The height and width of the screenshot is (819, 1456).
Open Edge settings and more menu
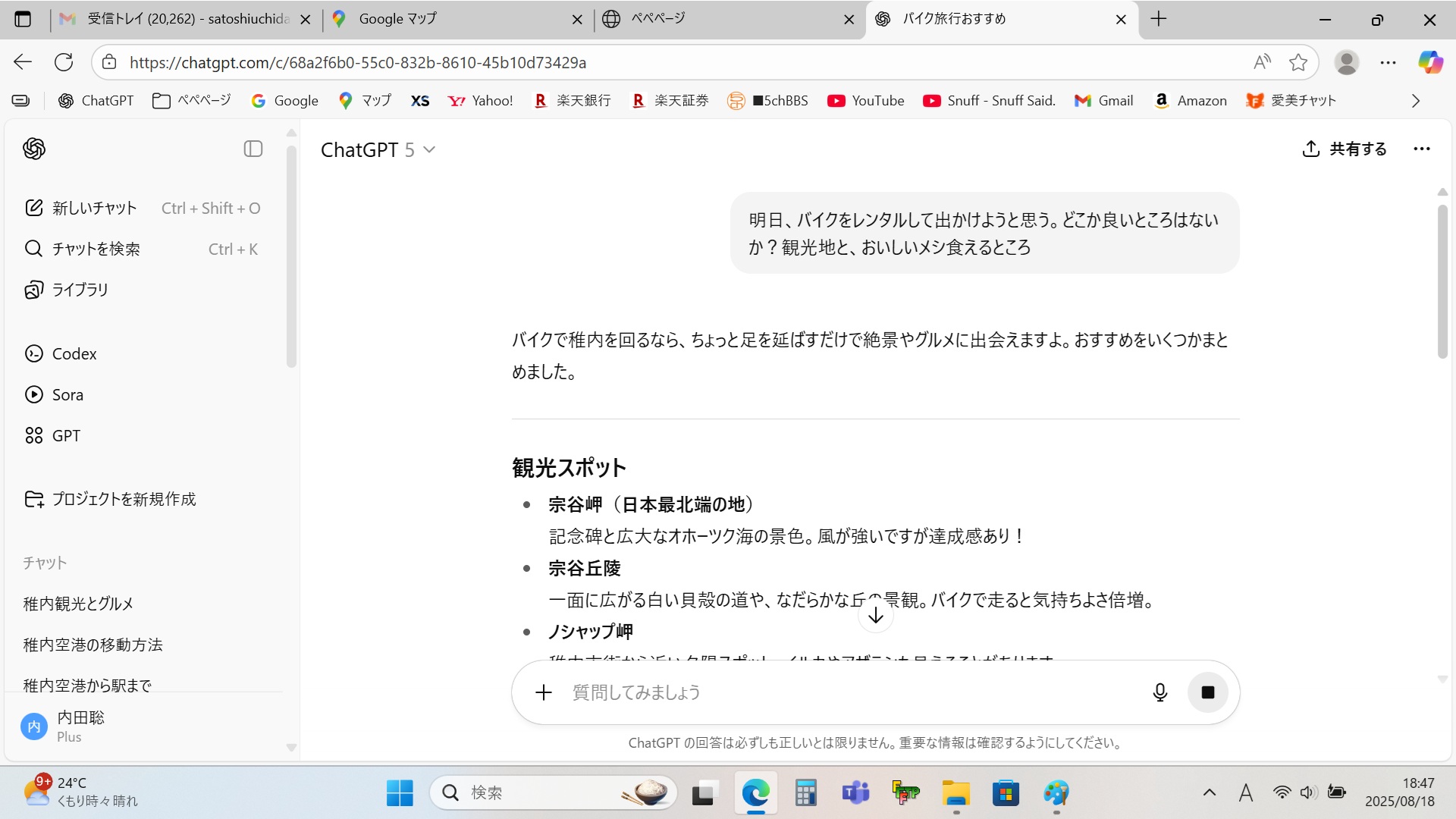pyautogui.click(x=1388, y=62)
